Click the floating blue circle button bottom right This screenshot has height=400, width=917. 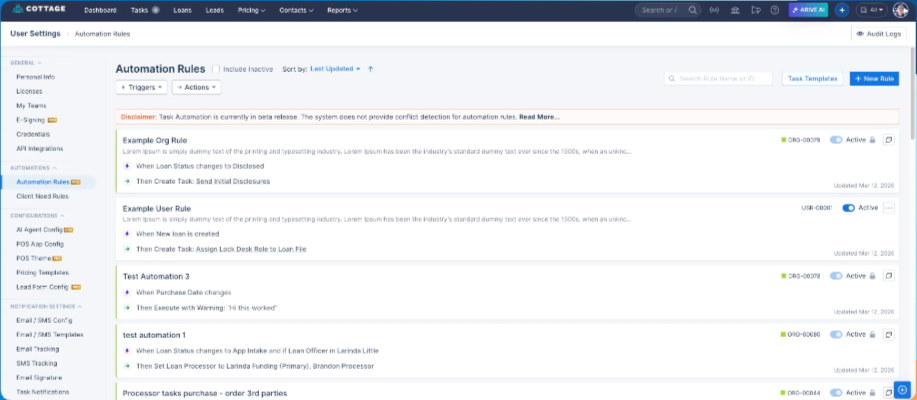(x=902, y=389)
